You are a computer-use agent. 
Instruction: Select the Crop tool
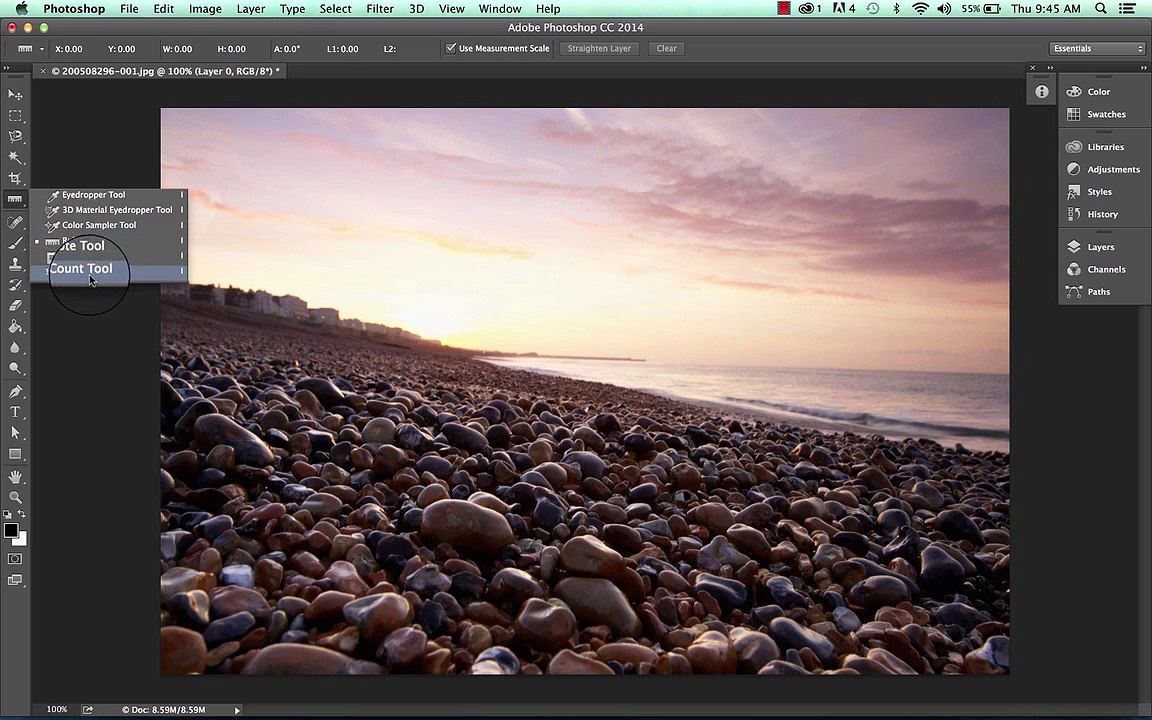click(15, 179)
